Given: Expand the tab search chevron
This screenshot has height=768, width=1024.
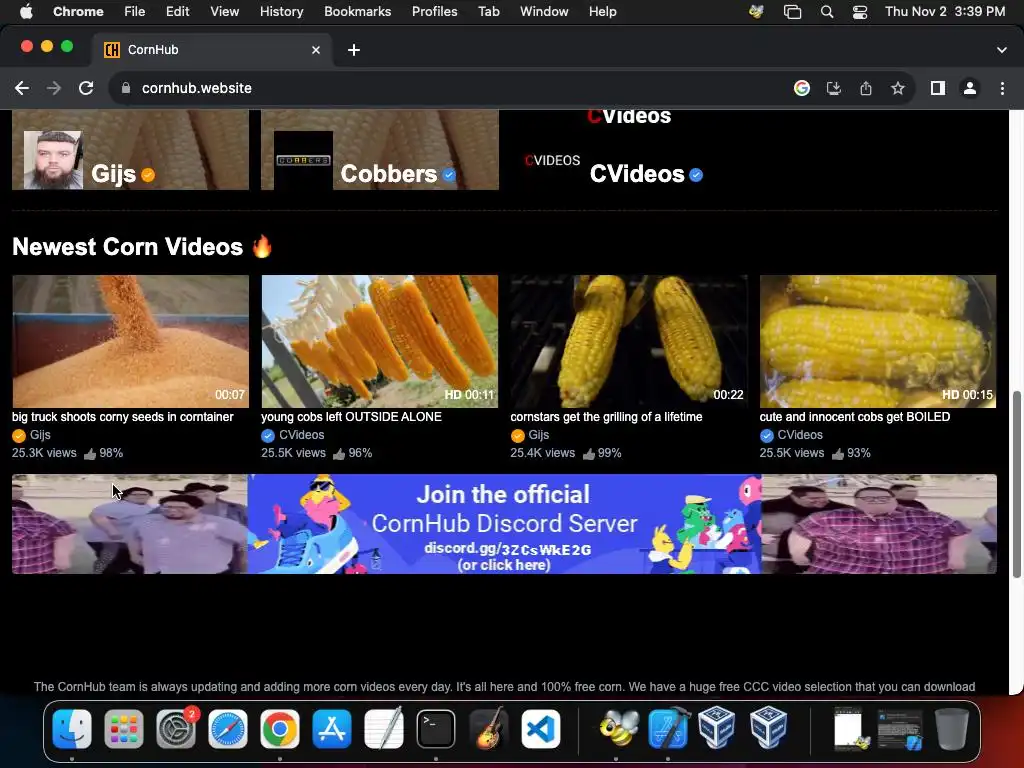Looking at the screenshot, I should pos(1002,50).
